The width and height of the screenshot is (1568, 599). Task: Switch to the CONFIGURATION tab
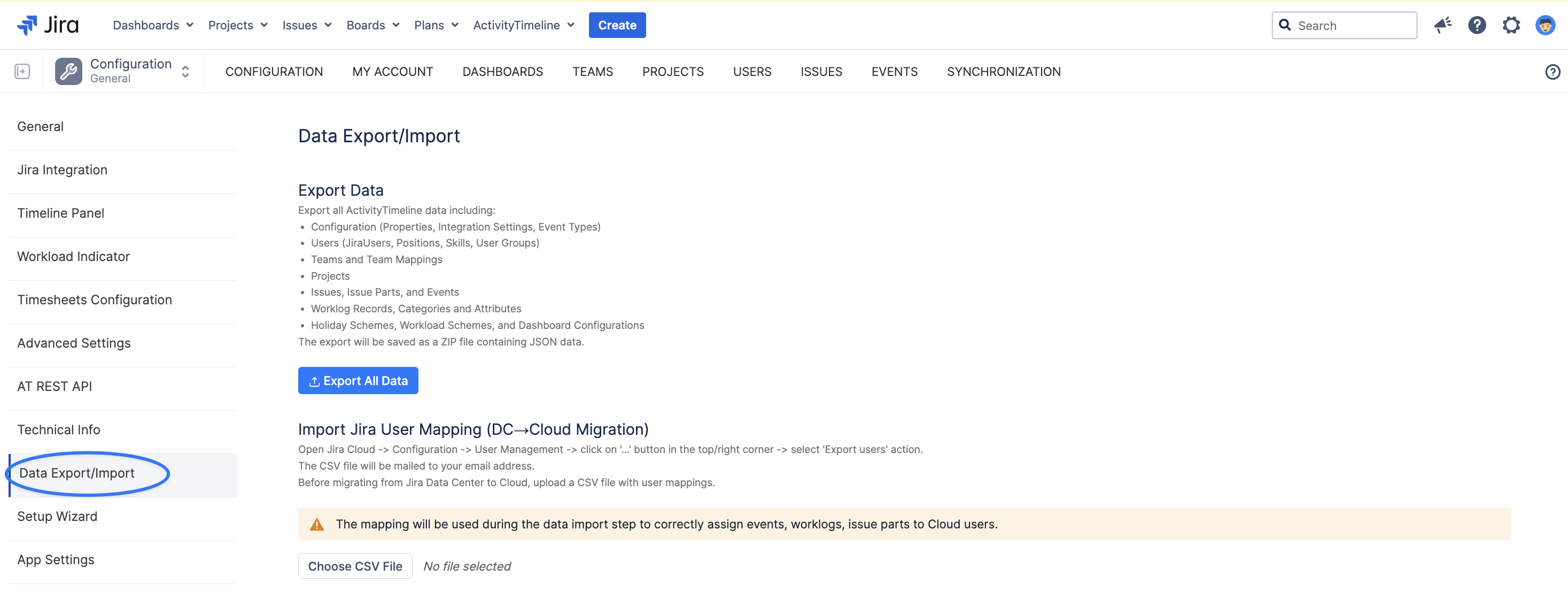coord(274,71)
